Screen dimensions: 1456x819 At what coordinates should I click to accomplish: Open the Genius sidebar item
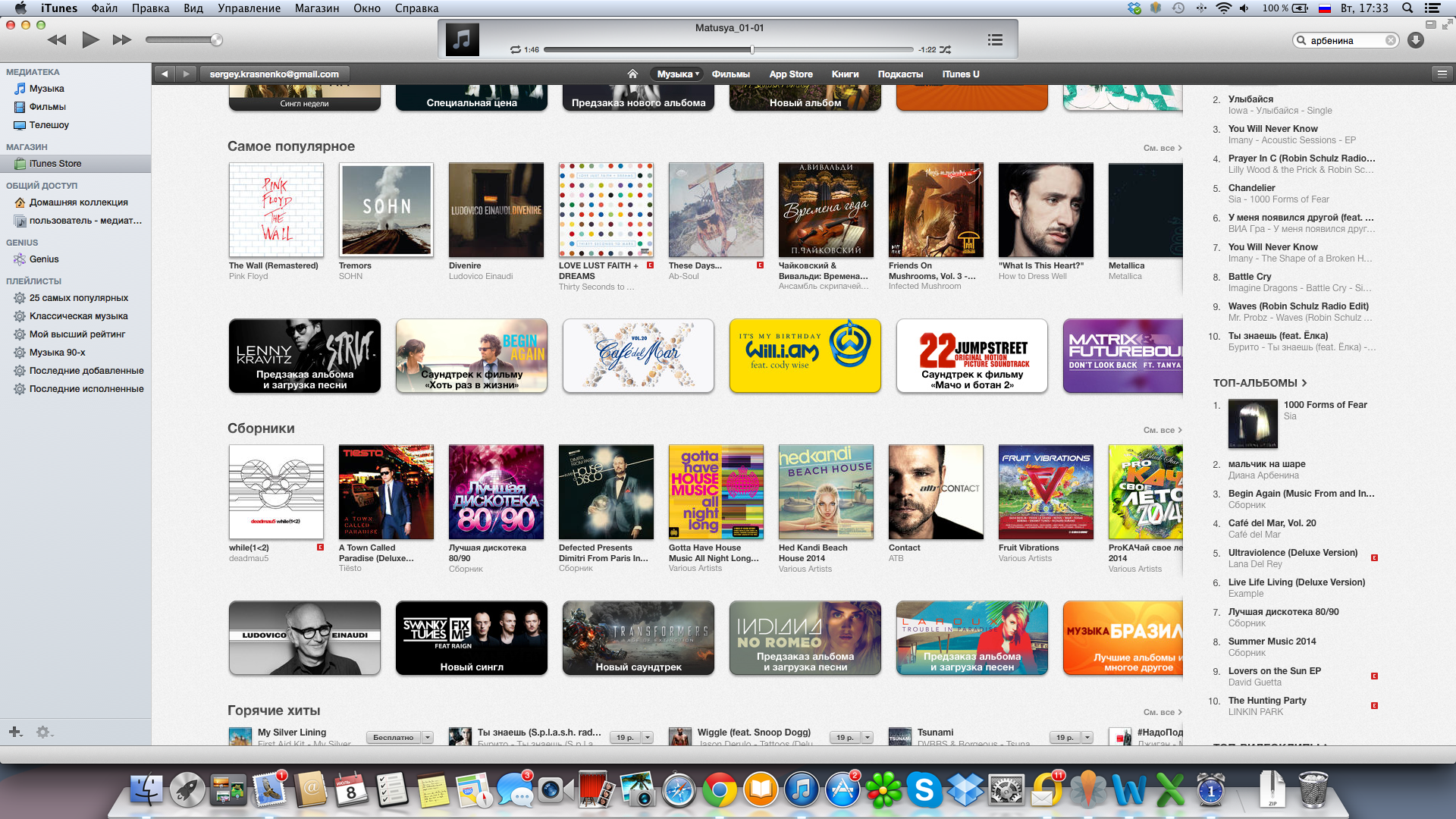(76, 259)
